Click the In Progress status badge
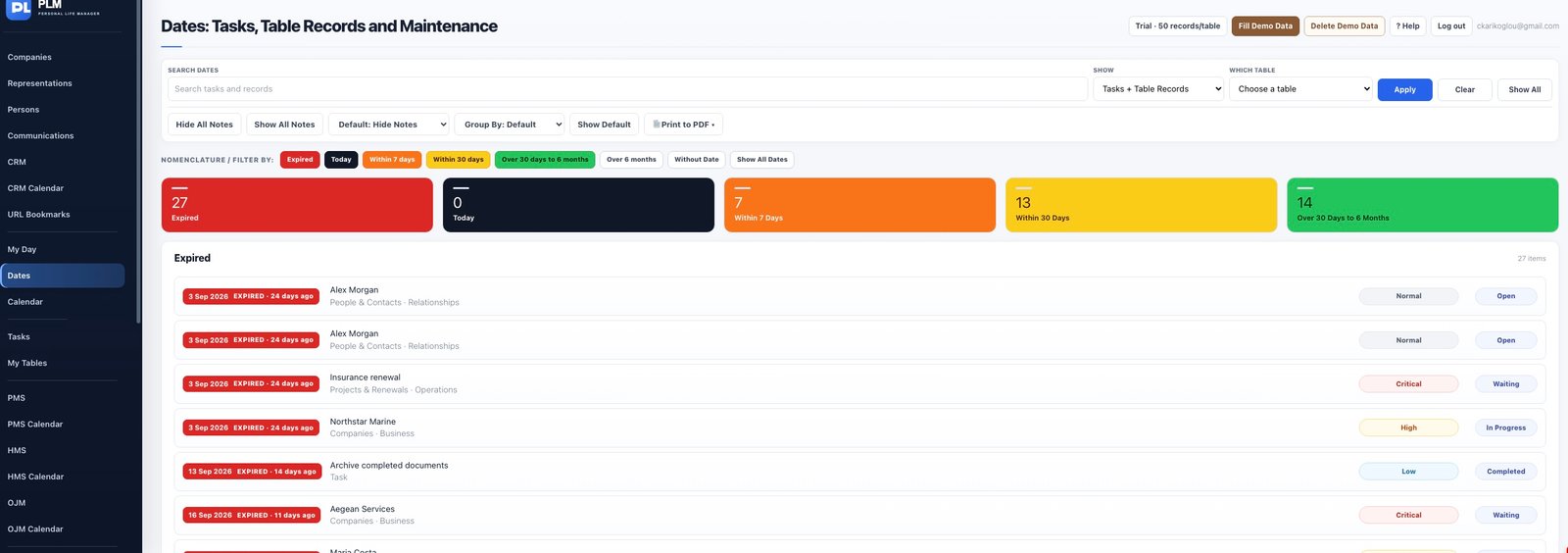 click(1505, 427)
